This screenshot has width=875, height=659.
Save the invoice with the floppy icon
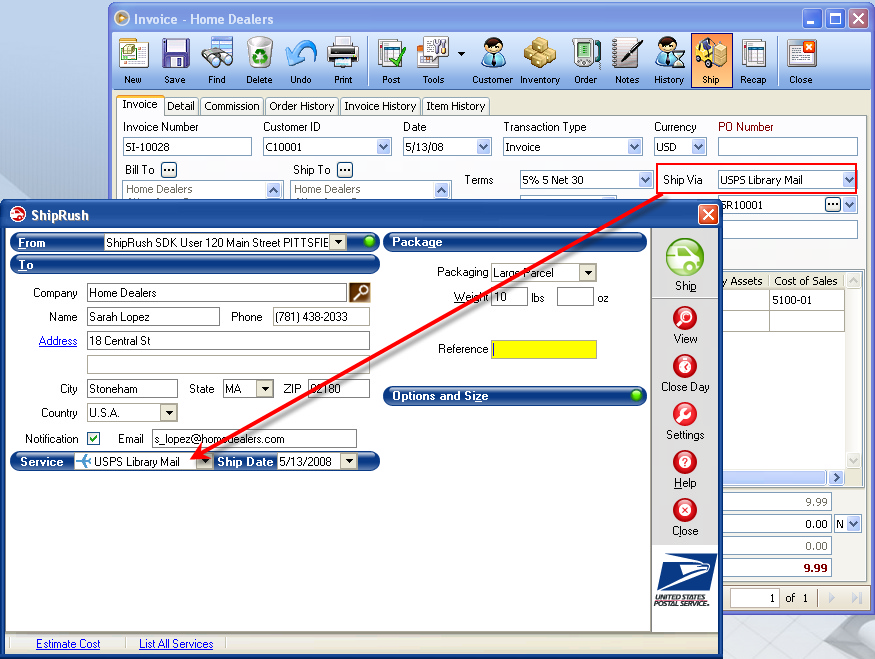pos(175,60)
